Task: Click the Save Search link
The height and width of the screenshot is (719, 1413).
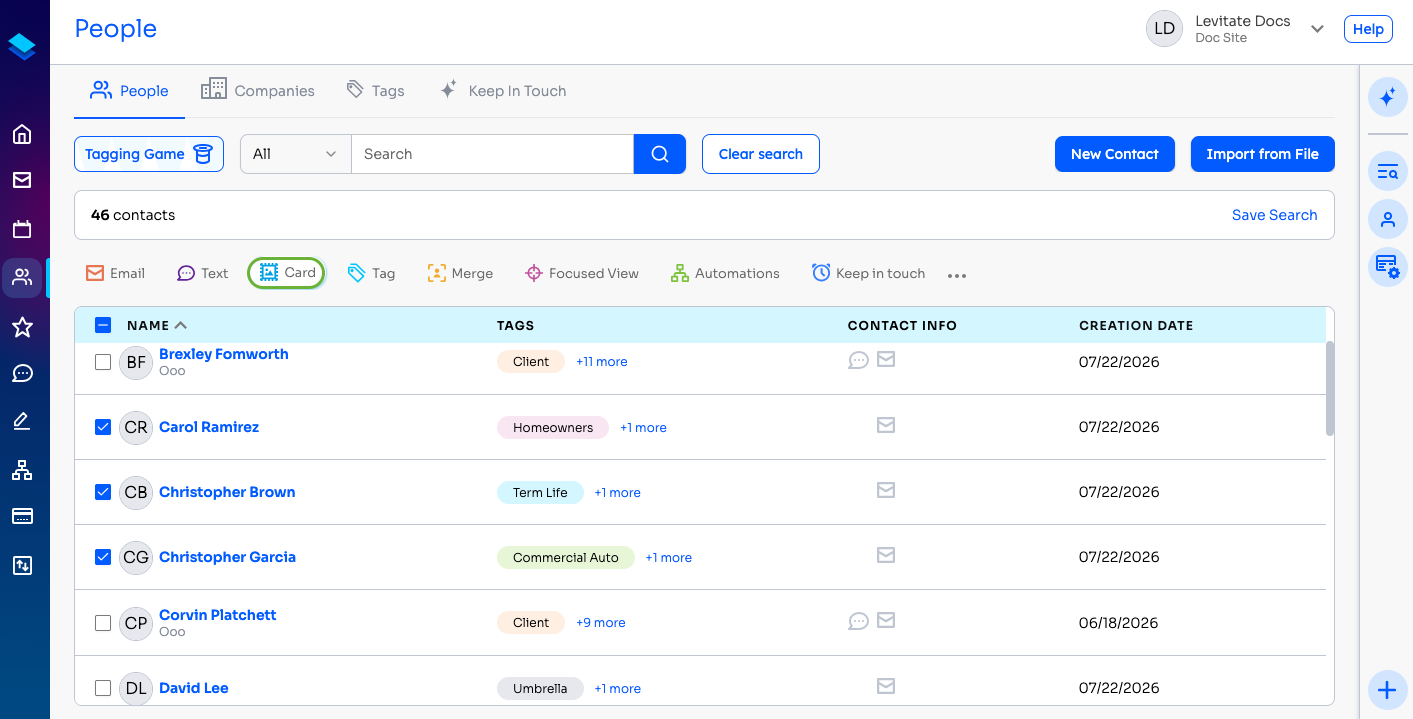Action: [1275, 215]
